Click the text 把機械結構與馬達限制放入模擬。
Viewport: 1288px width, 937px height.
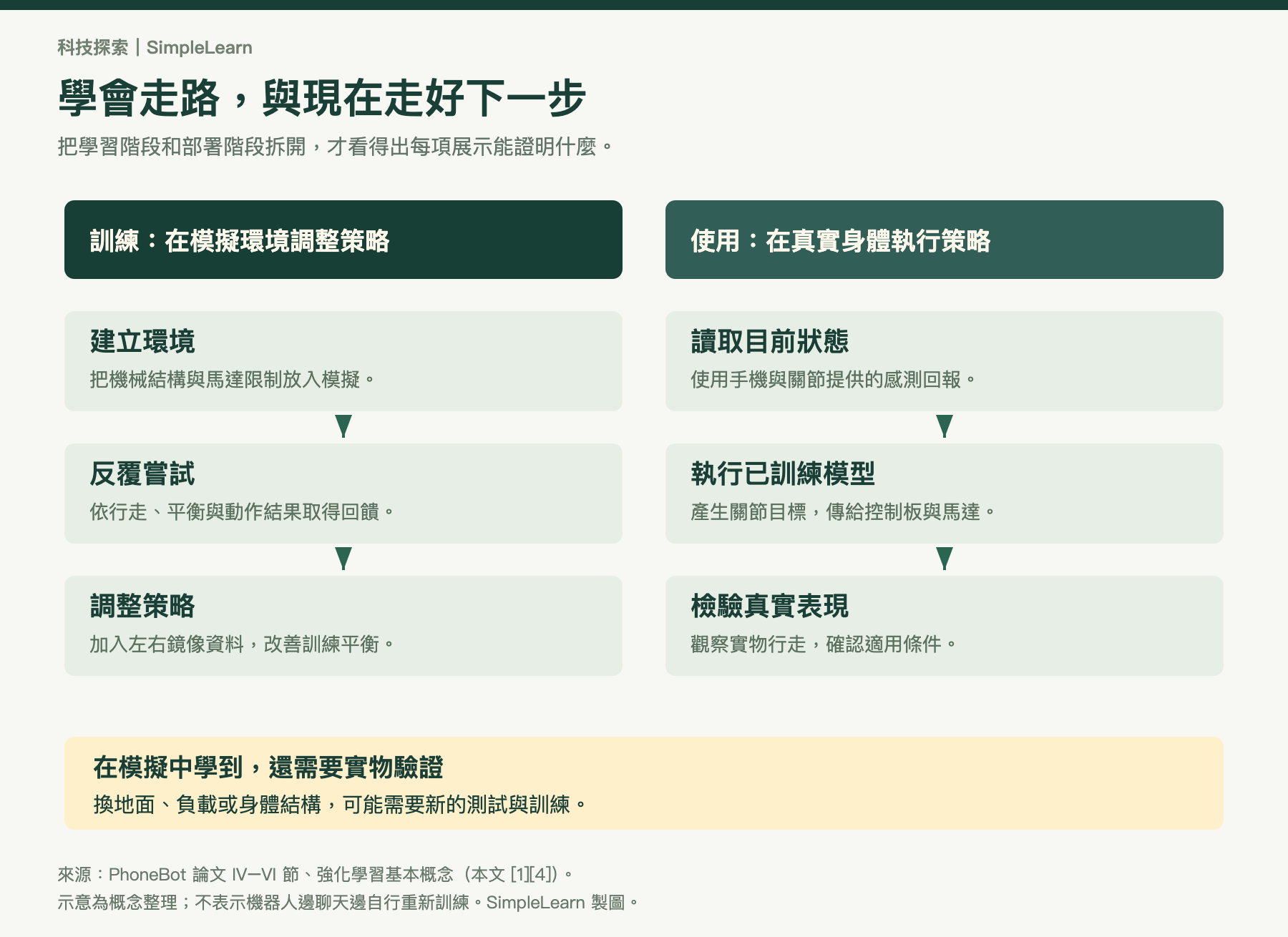tap(232, 379)
